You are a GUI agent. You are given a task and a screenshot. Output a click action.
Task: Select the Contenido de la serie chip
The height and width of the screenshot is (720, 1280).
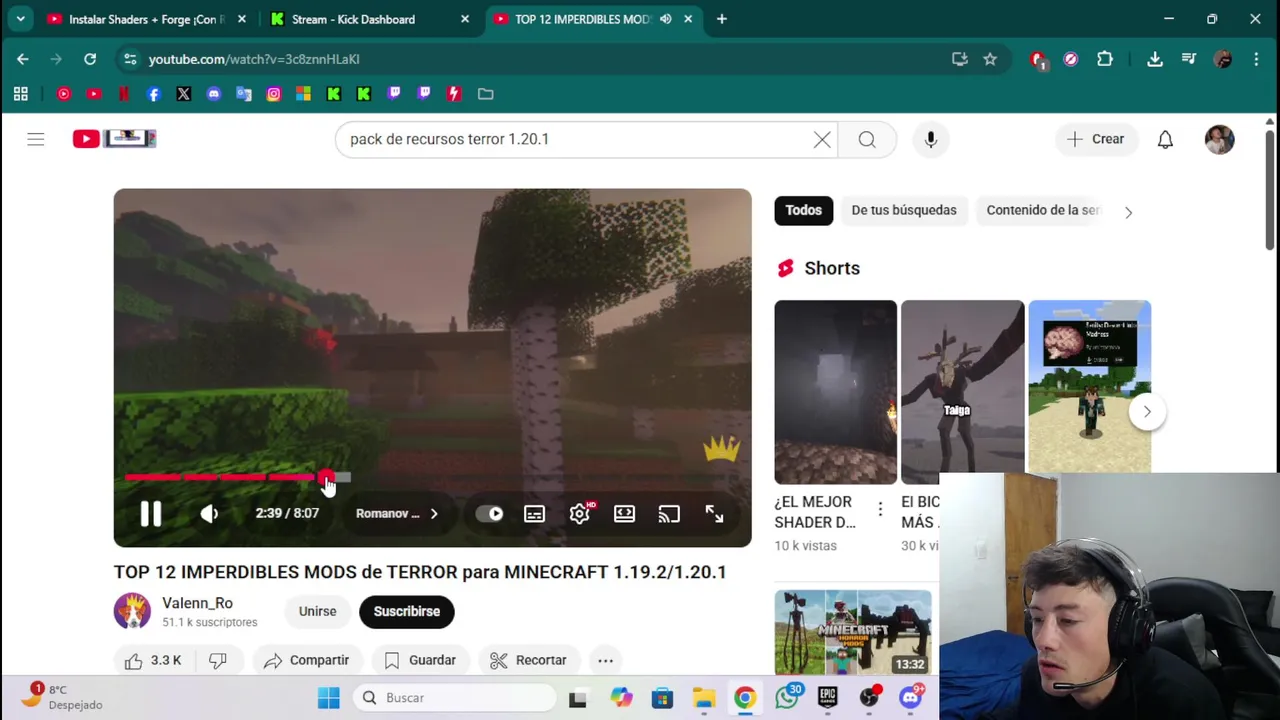pos(1043,210)
